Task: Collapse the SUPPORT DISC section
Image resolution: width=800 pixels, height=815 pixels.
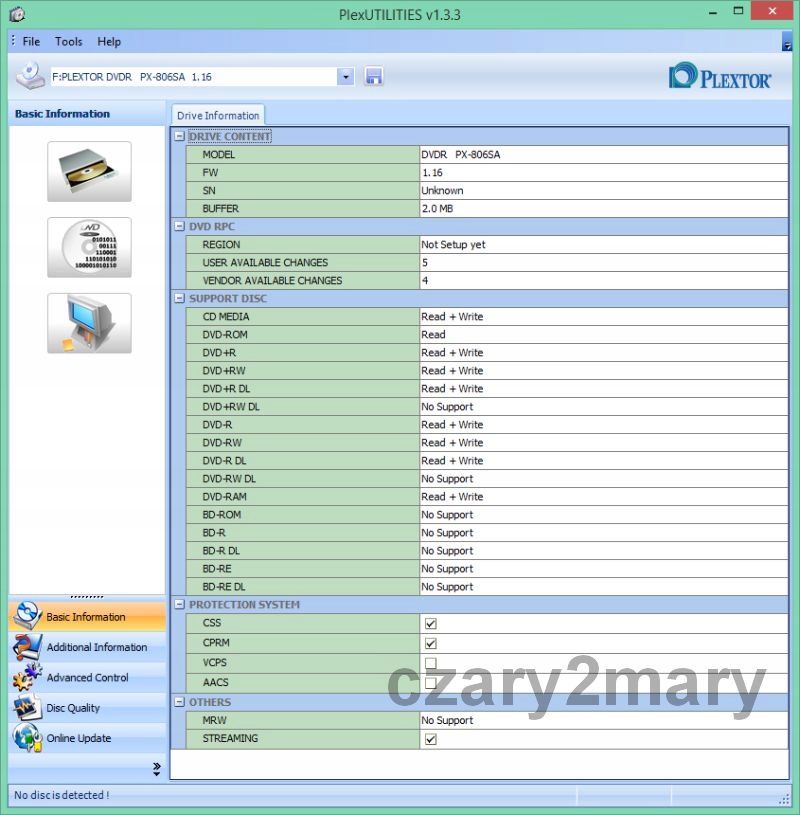Action: tap(179, 299)
